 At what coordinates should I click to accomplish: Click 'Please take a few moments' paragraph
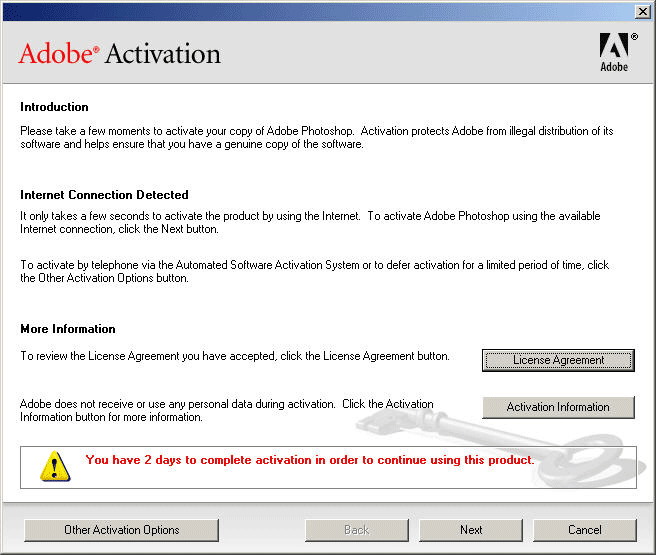click(x=317, y=138)
